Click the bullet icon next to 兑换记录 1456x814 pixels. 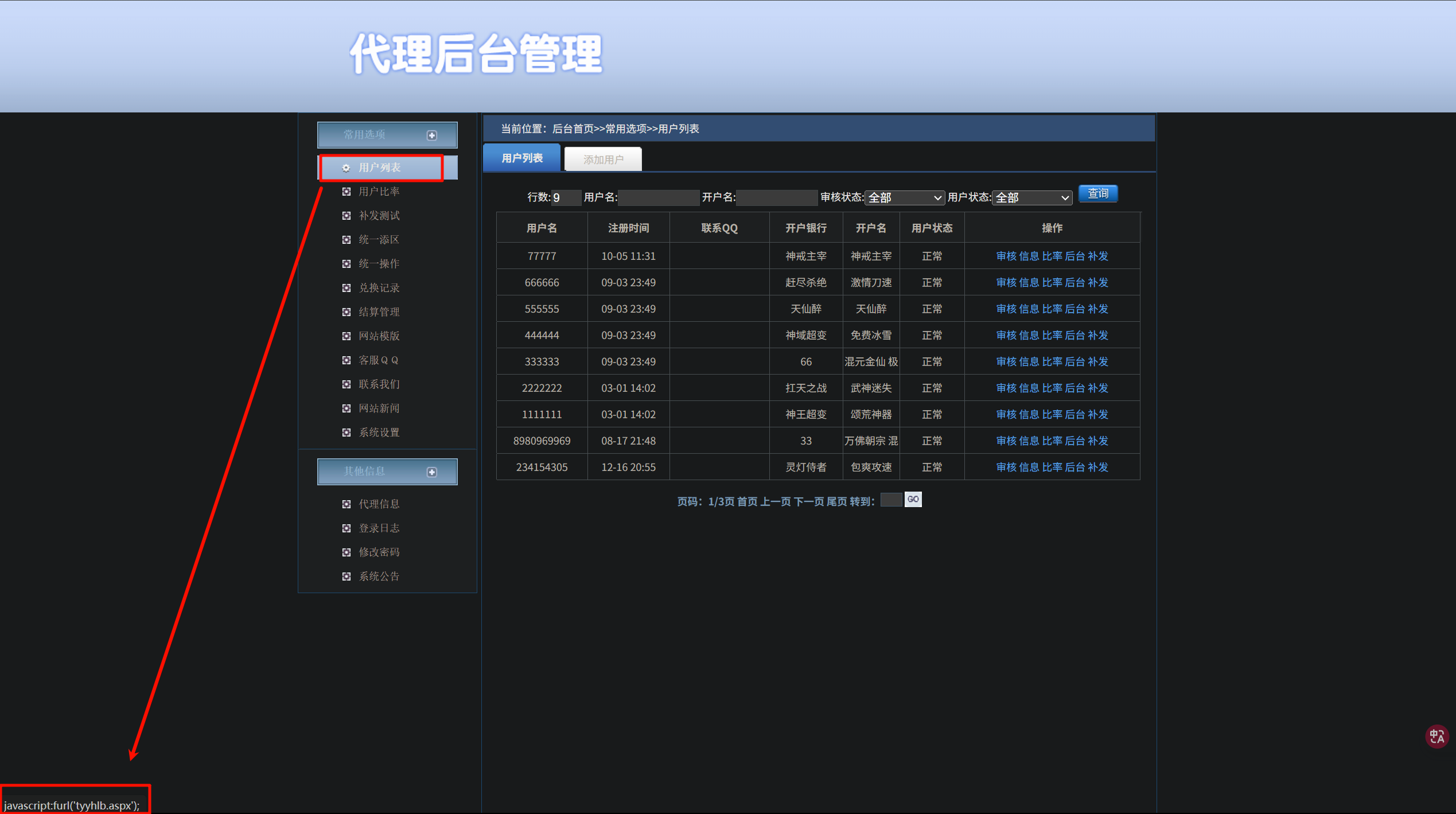pos(346,288)
